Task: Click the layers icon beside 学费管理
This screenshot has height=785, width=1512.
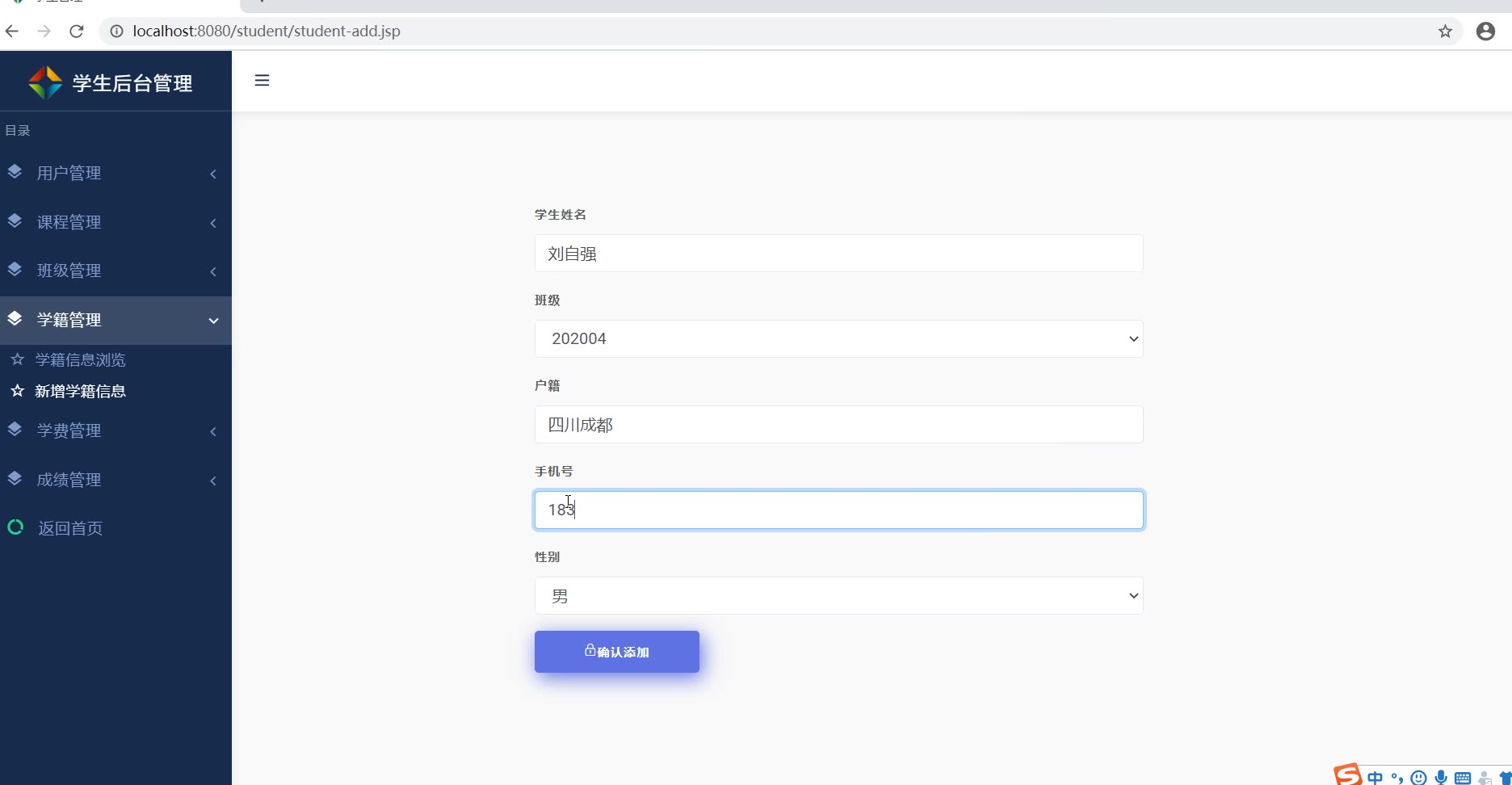Action: click(x=15, y=430)
